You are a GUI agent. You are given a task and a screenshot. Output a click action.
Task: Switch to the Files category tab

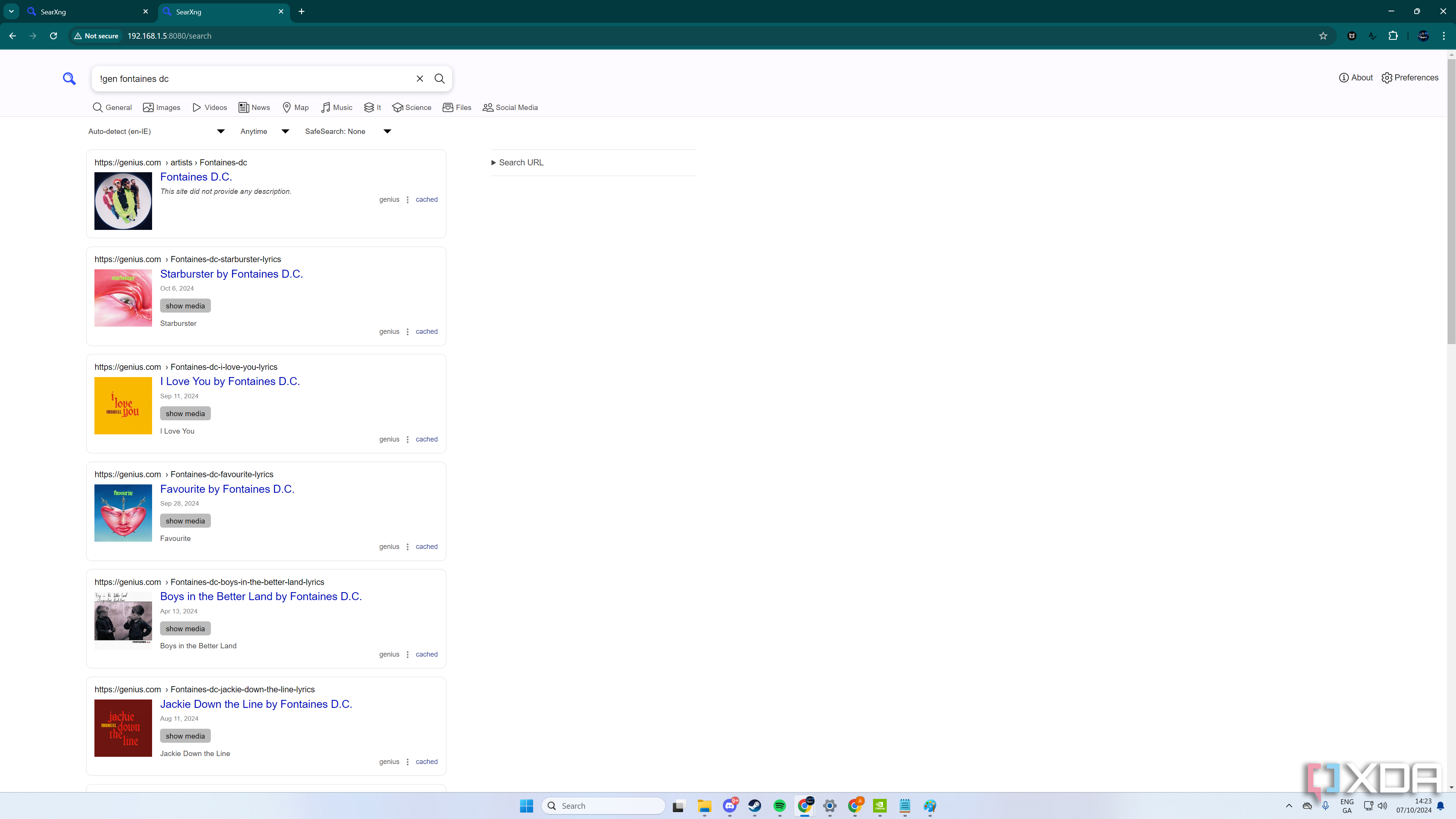point(457,107)
